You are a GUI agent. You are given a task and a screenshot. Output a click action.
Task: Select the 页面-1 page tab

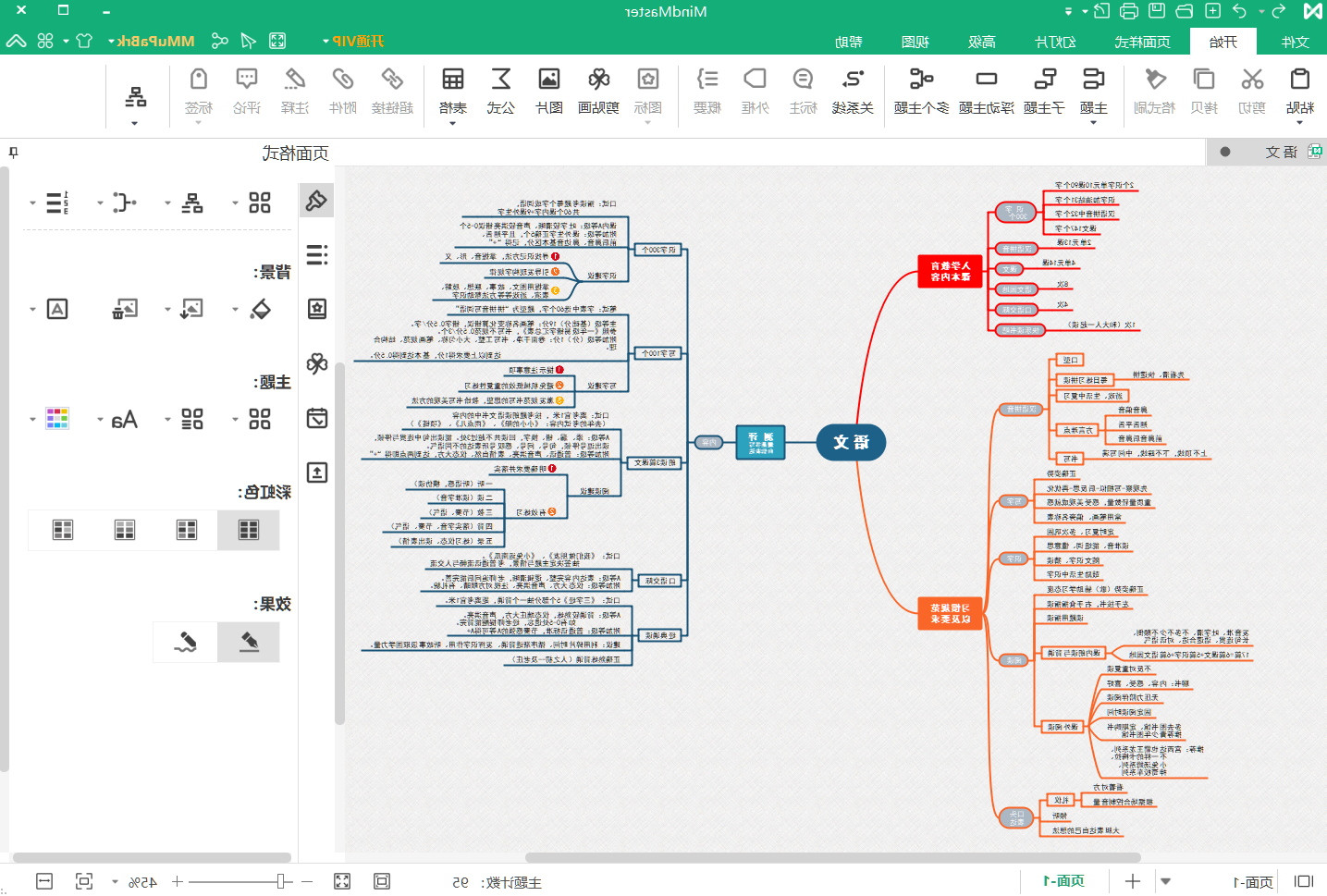[x=1063, y=881]
